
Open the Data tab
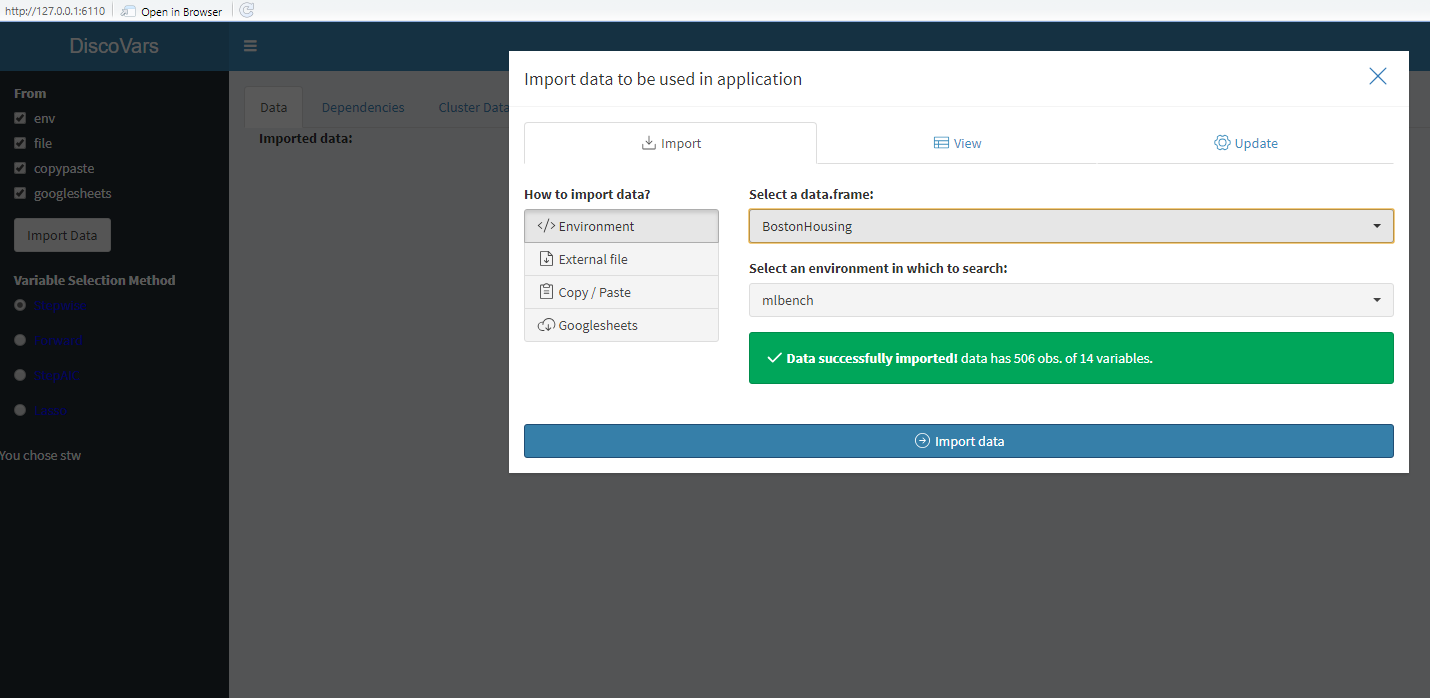pyautogui.click(x=273, y=107)
